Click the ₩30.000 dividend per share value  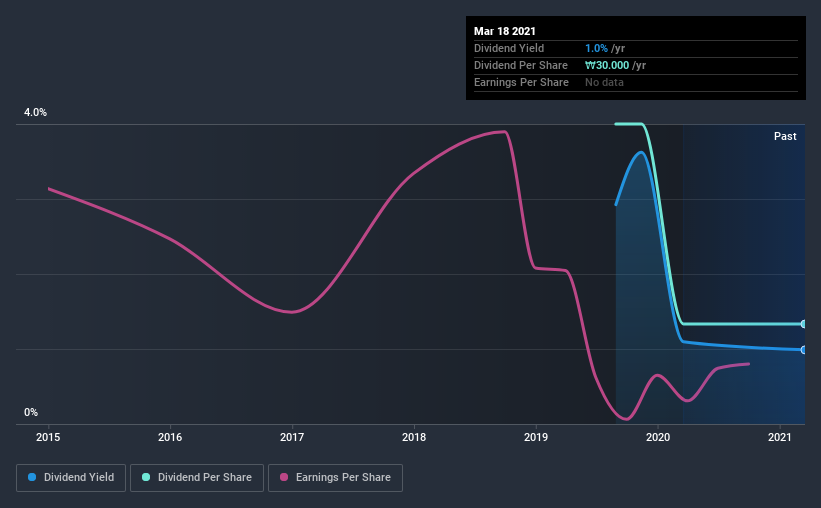(607, 65)
